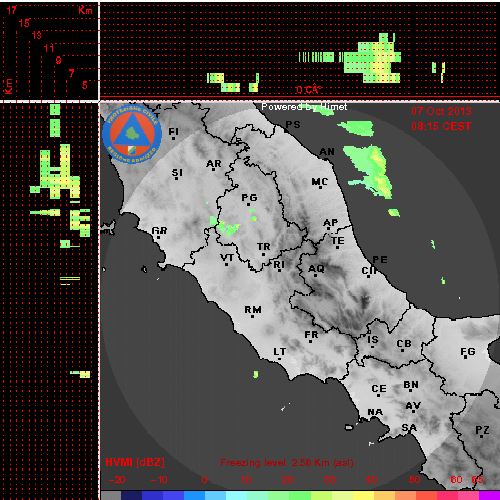The width and height of the screenshot is (500, 500).
Task: Select the CB city label on map
Action: coord(404,344)
